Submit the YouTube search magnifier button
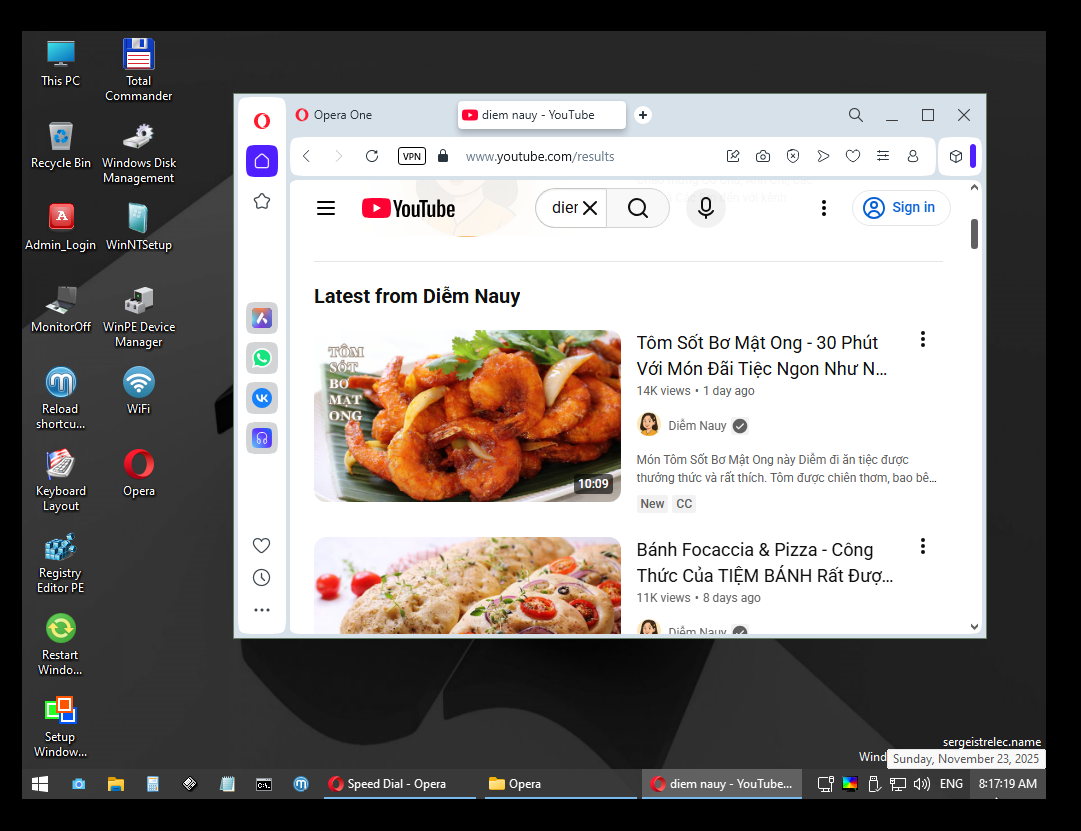This screenshot has width=1081, height=831. [638, 208]
